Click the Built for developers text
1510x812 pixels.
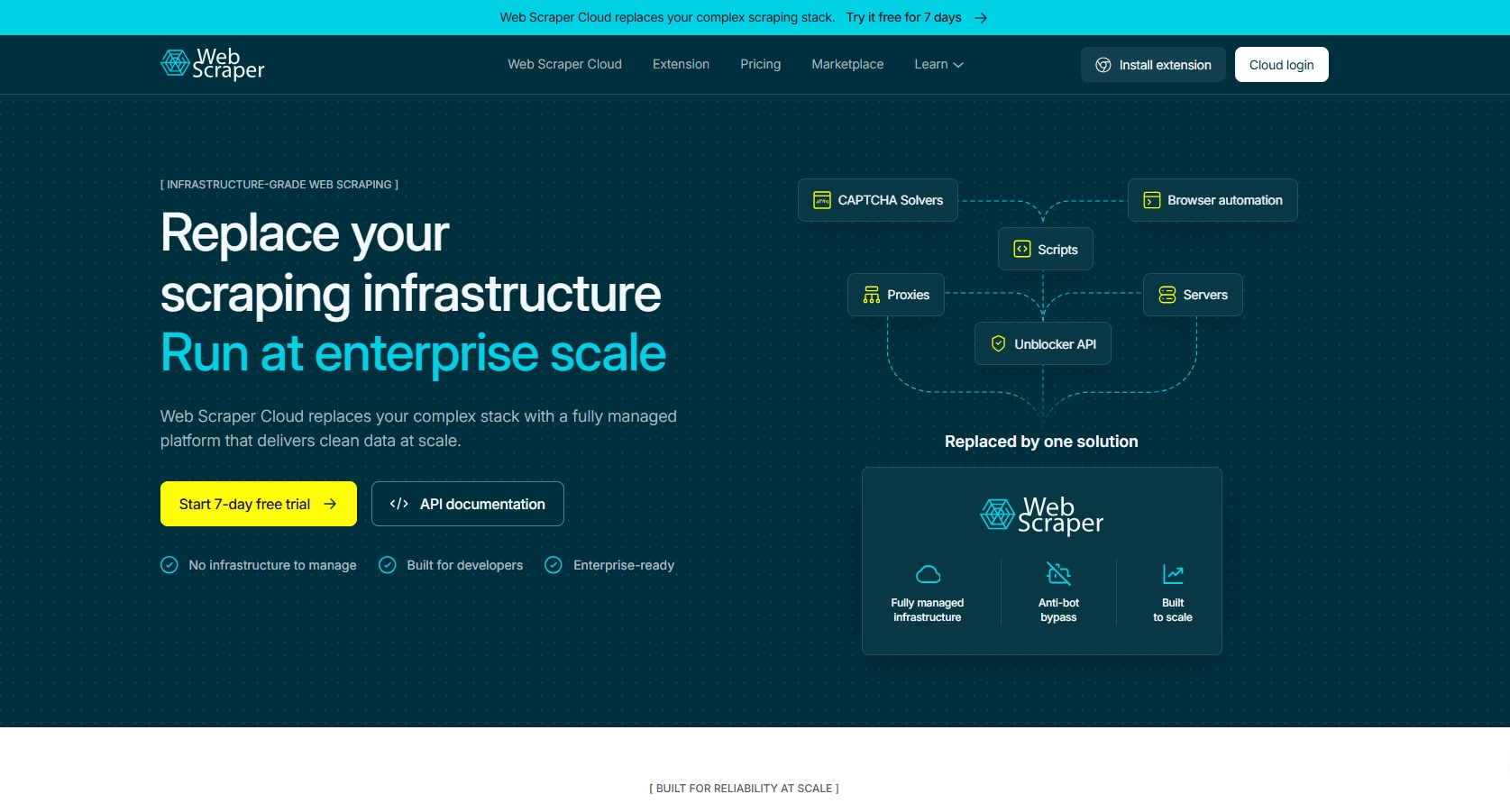coord(464,565)
